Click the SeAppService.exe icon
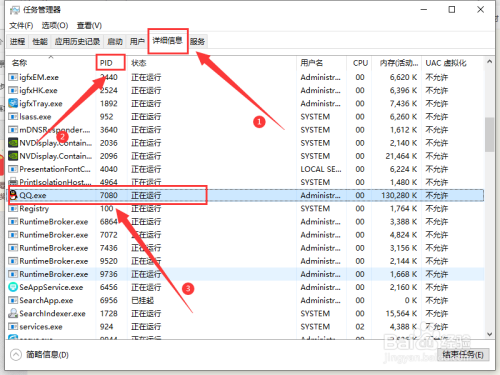The height and width of the screenshot is (375, 500). point(13,287)
